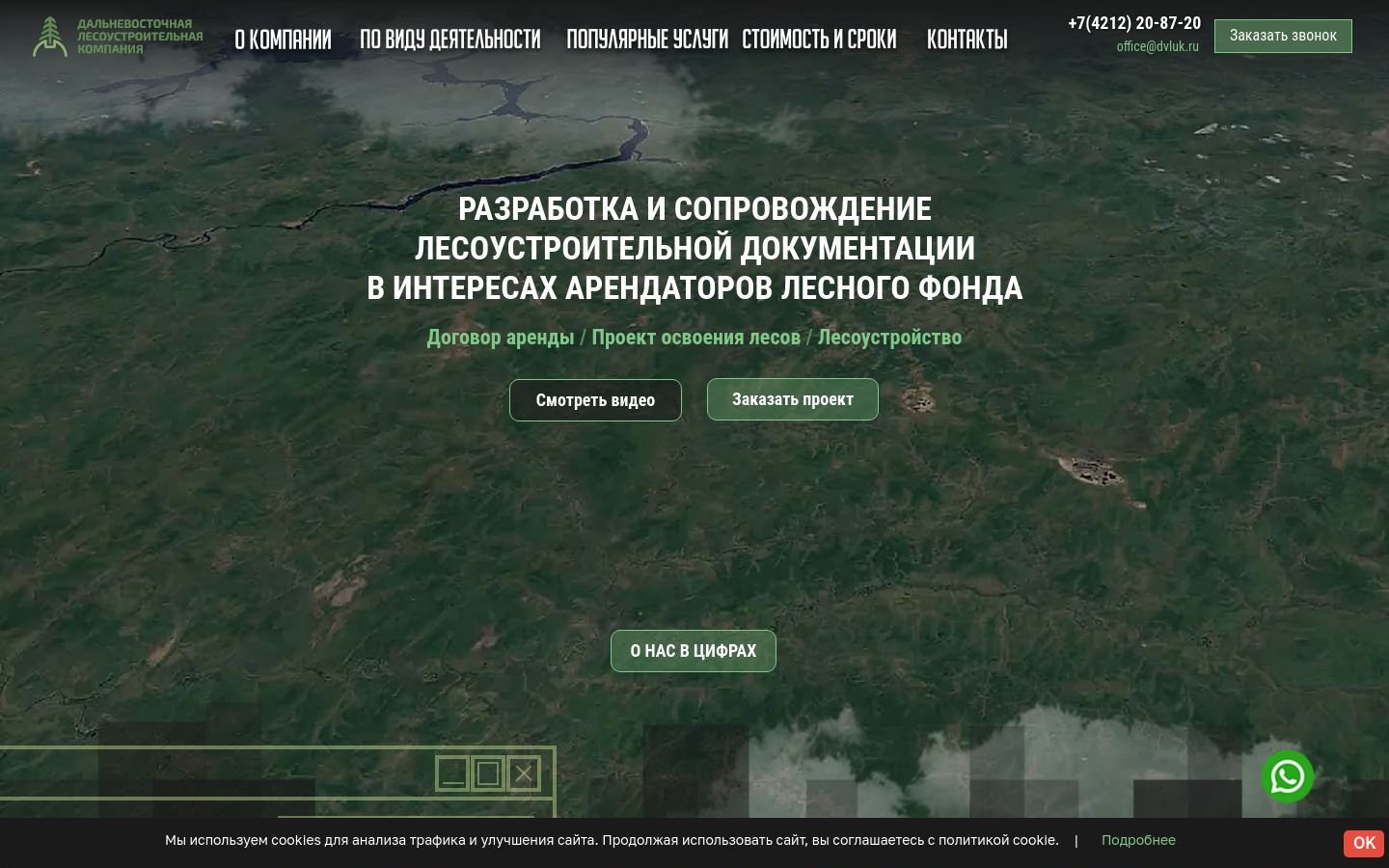The width and height of the screenshot is (1389, 868).
Task: Open the WhatsApp chat icon
Action: (1288, 776)
